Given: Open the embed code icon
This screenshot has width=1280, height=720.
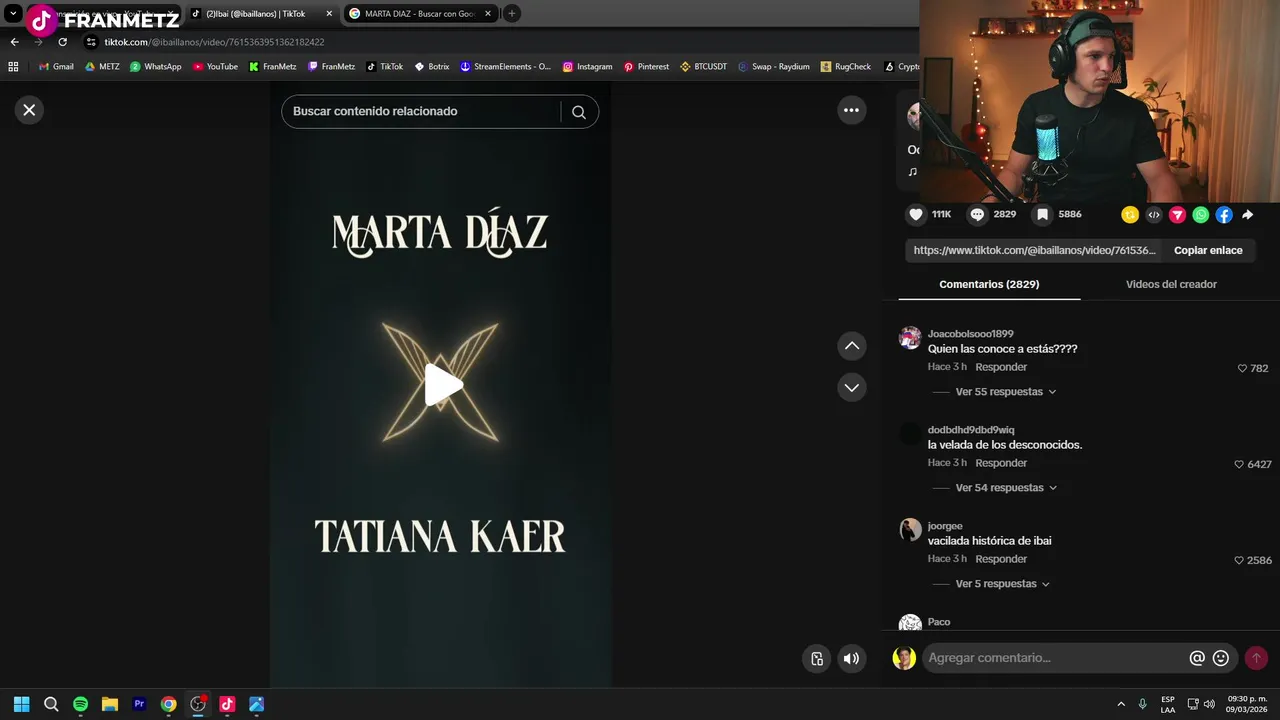Looking at the screenshot, I should [x=1154, y=215].
